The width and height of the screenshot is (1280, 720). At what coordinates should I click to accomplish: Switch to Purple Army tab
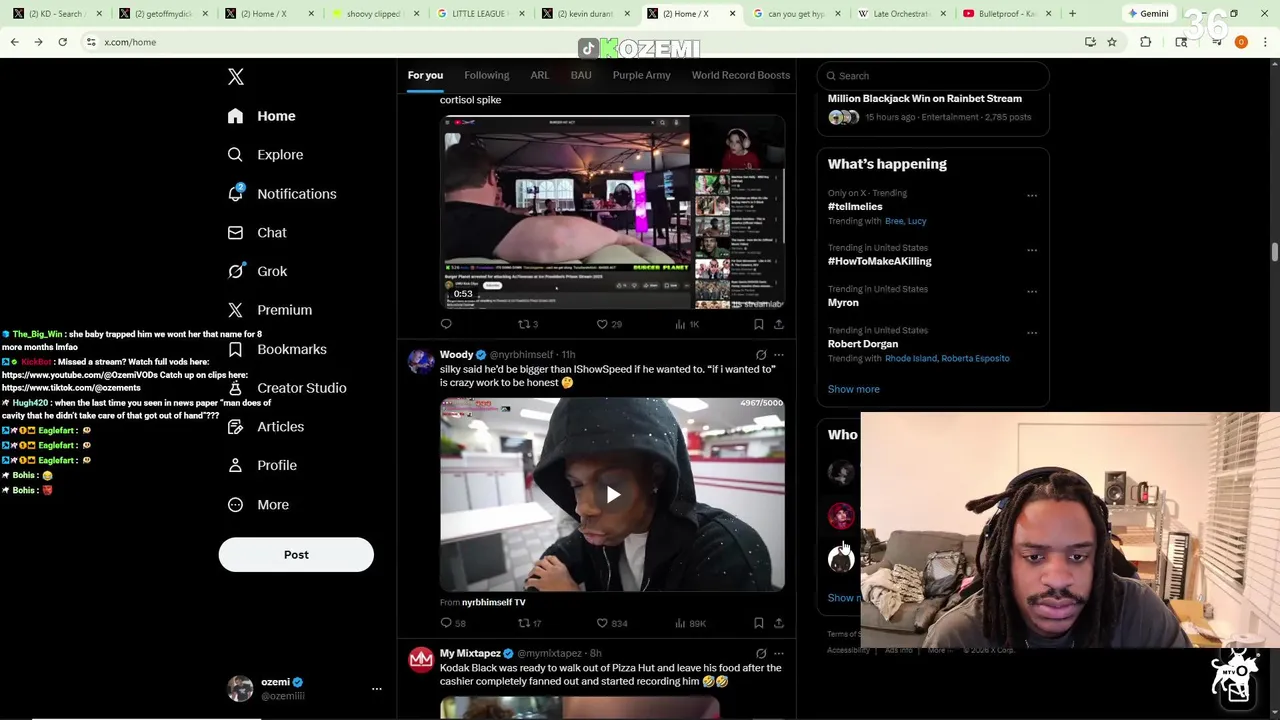tap(642, 75)
